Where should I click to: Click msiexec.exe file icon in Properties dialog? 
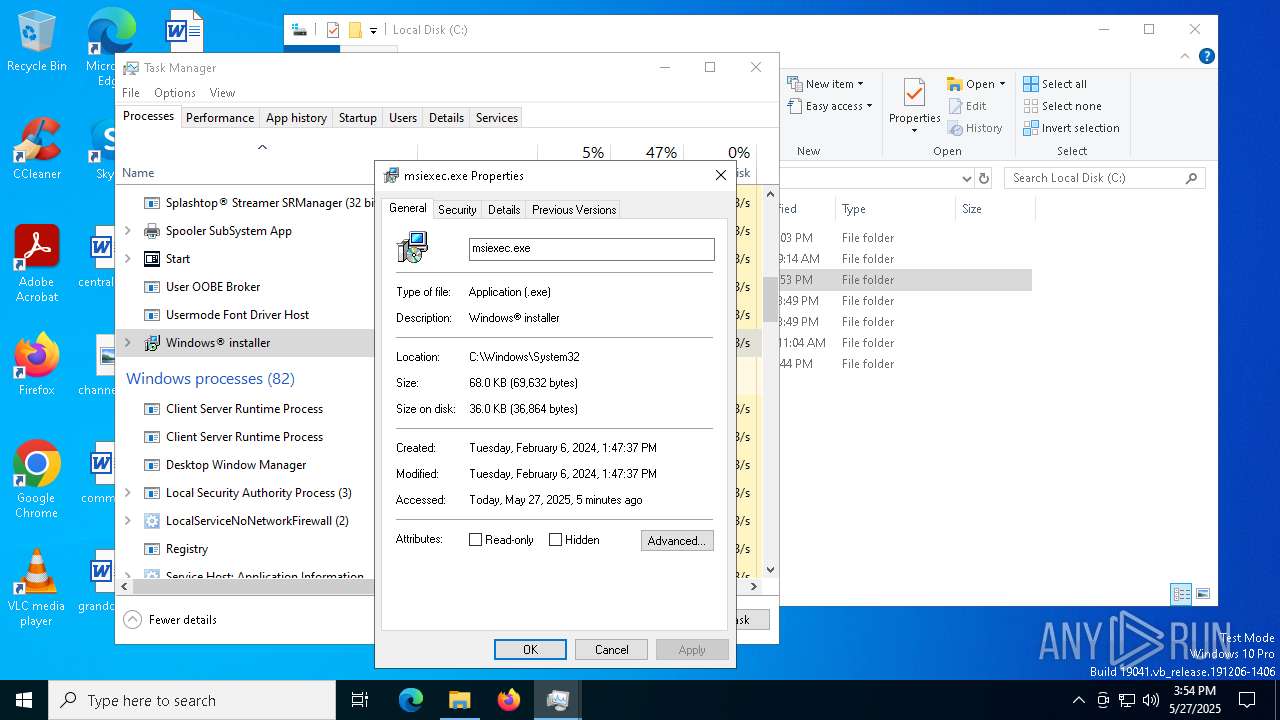click(x=412, y=248)
